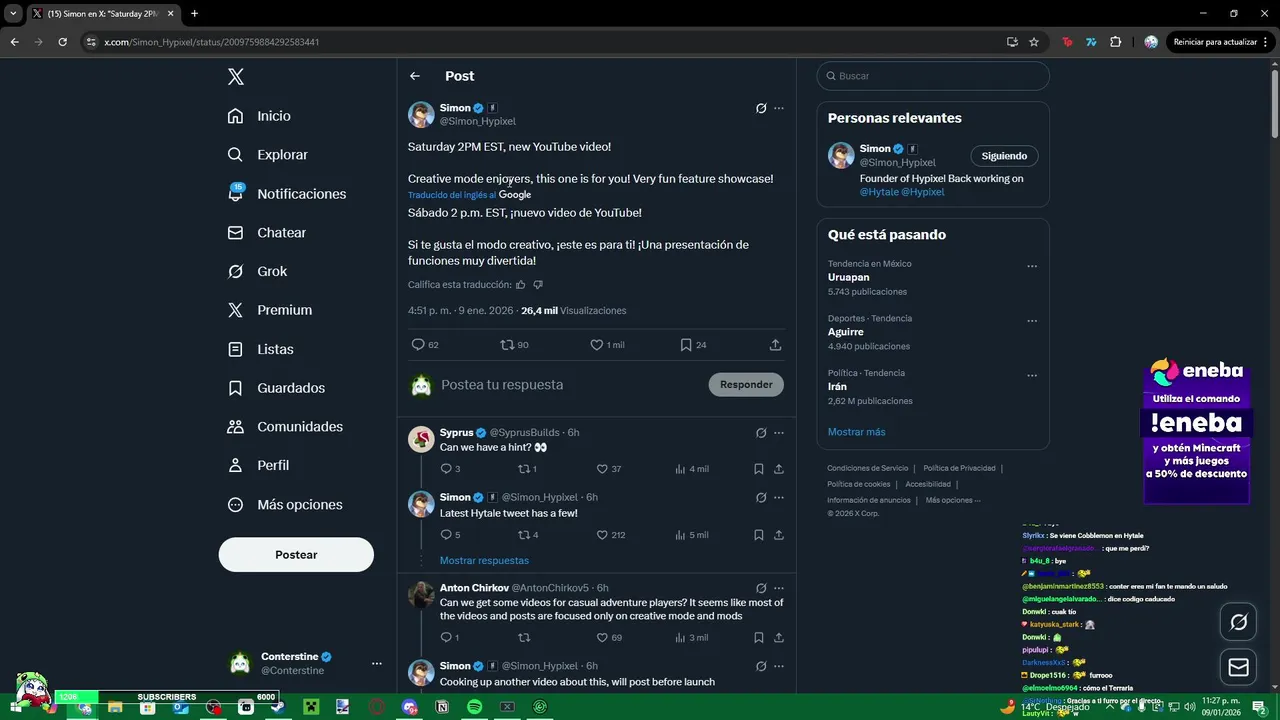View analytics on Syprus's reply showing 4 mil
This screenshot has width=1280, height=720.
[692, 469]
